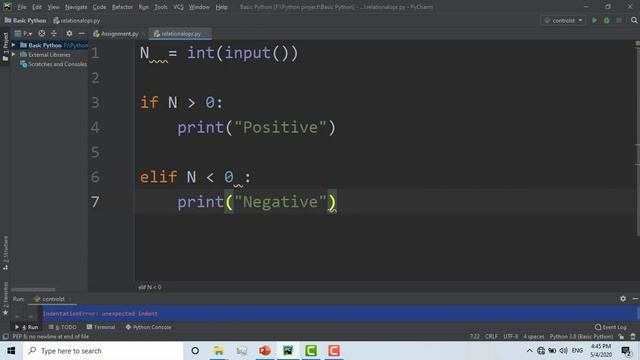Open the Help menu

pos(221,7)
